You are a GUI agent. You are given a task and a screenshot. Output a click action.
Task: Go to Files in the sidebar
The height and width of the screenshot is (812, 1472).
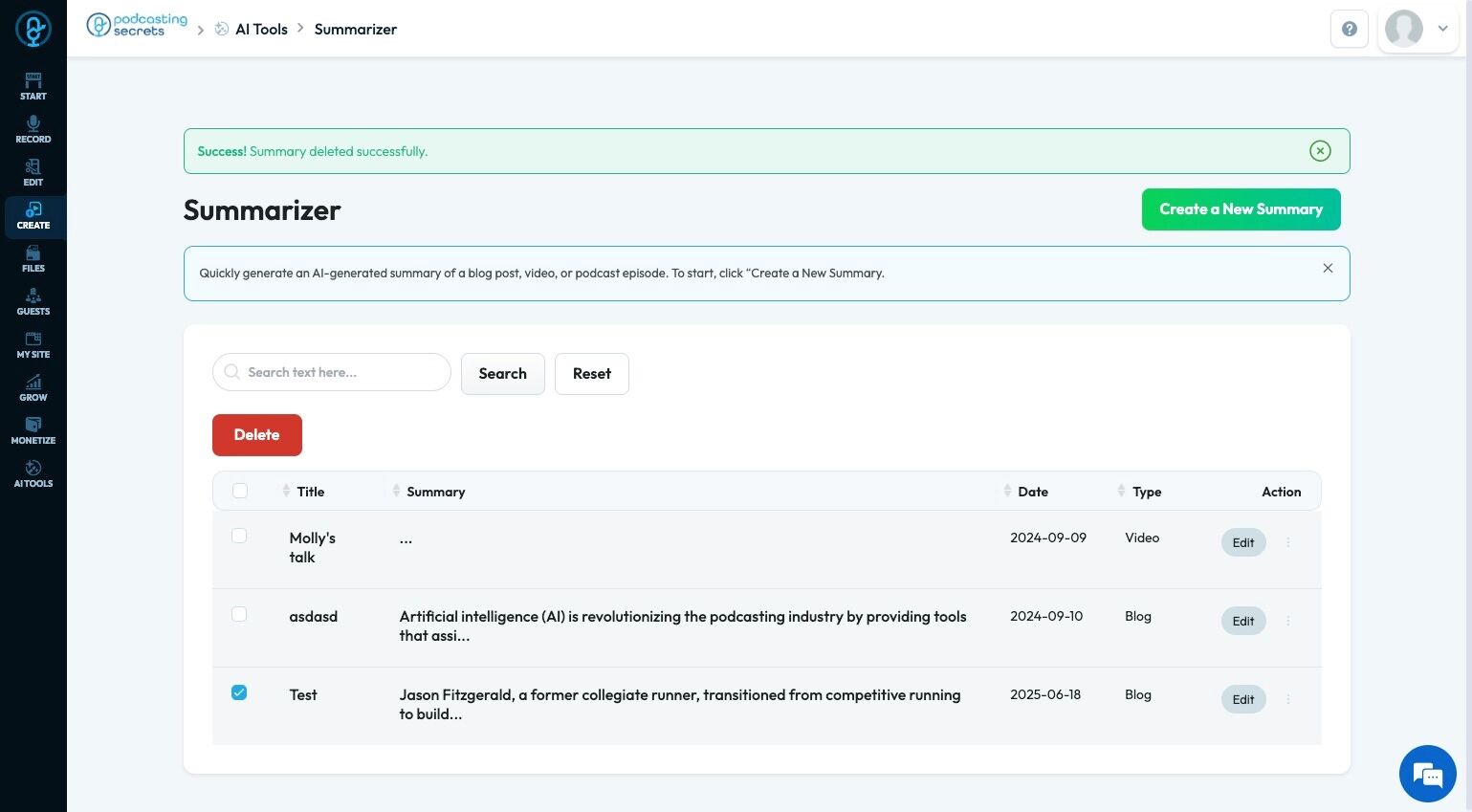[x=33, y=258]
